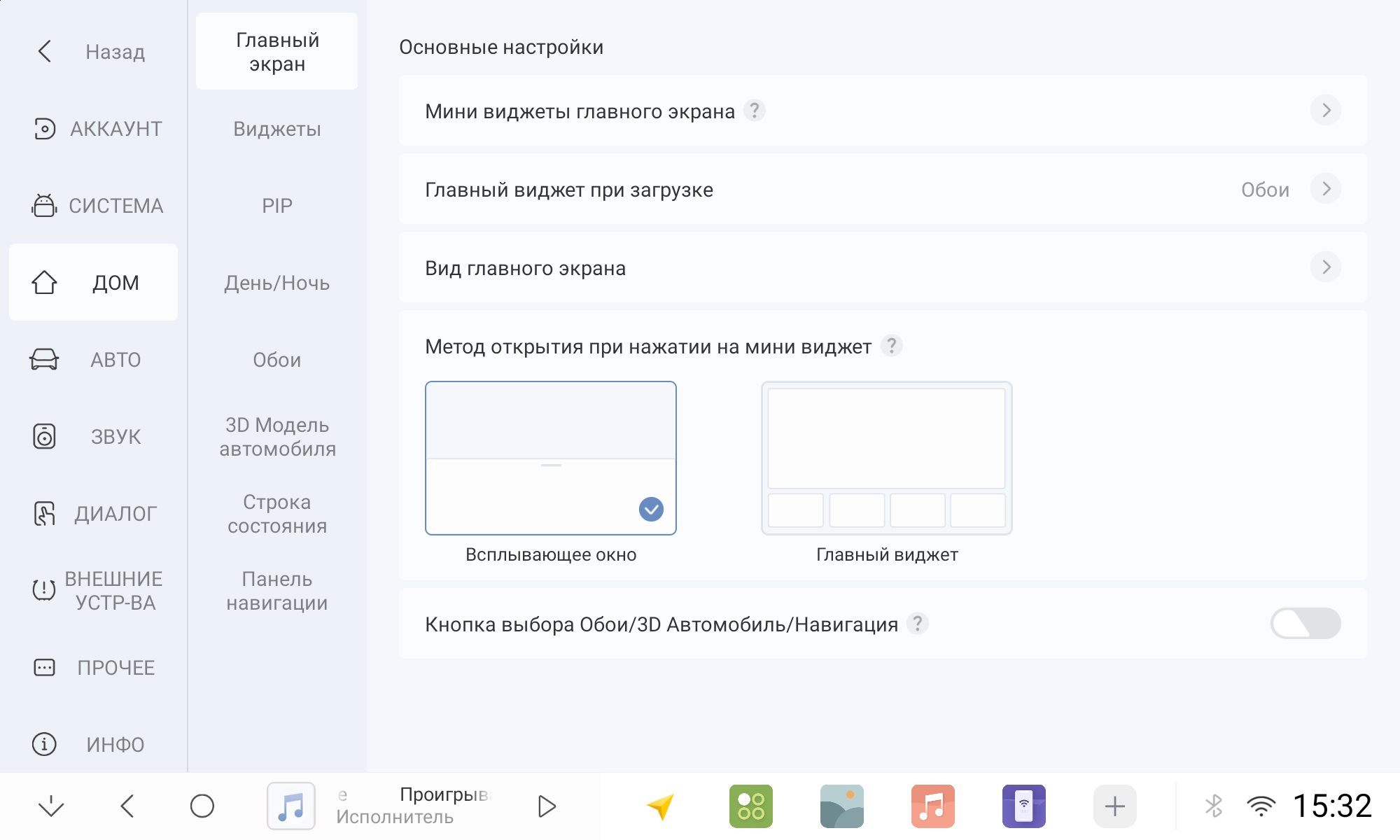Switch to the Виджеты submenu
The height and width of the screenshot is (840, 1400).
tap(277, 129)
